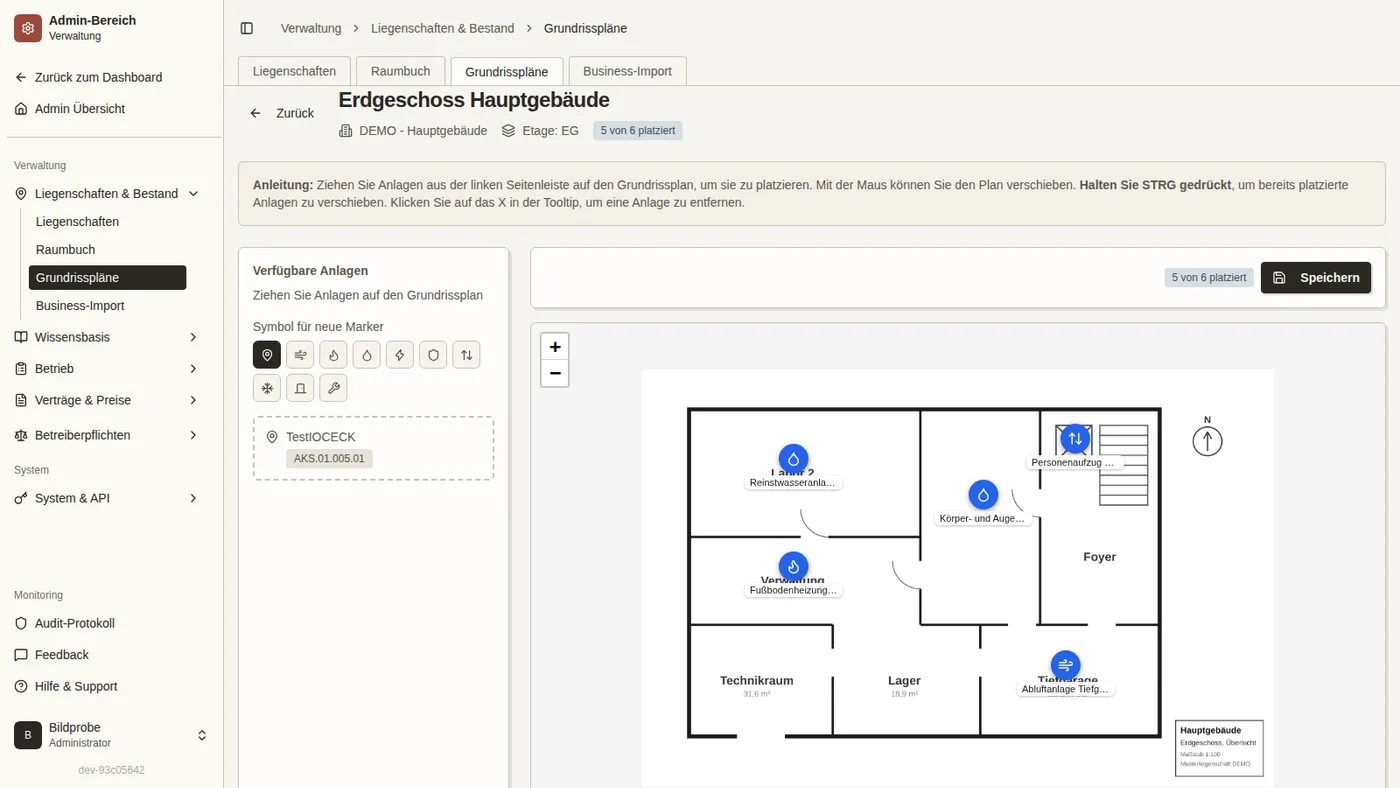Pick the door marker symbol
The image size is (1400, 788).
(x=300, y=388)
